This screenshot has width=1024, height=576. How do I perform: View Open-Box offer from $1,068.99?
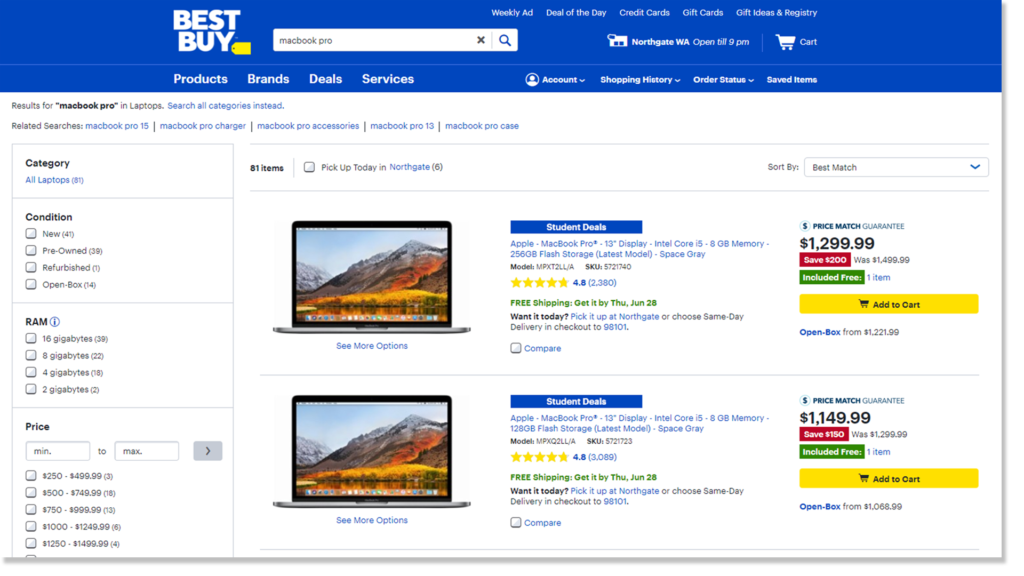point(850,506)
